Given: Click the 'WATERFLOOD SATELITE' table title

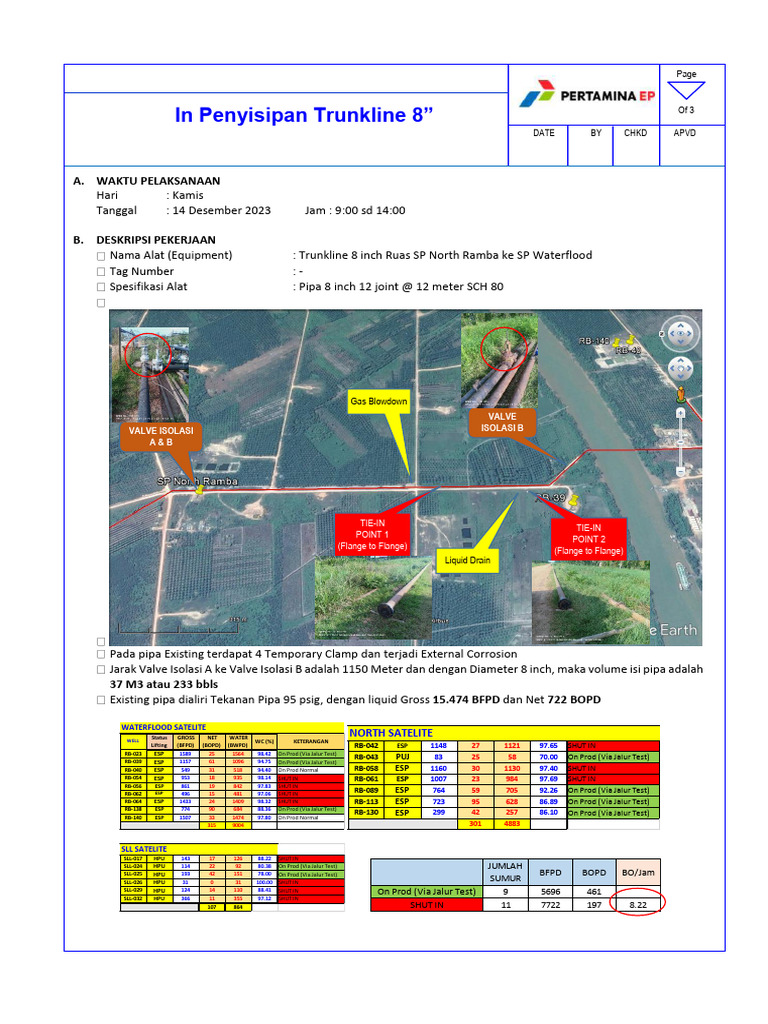Looking at the screenshot, I should pos(163,727).
